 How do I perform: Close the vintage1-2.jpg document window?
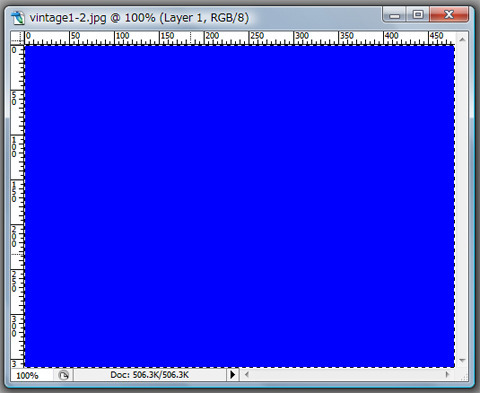click(449, 15)
